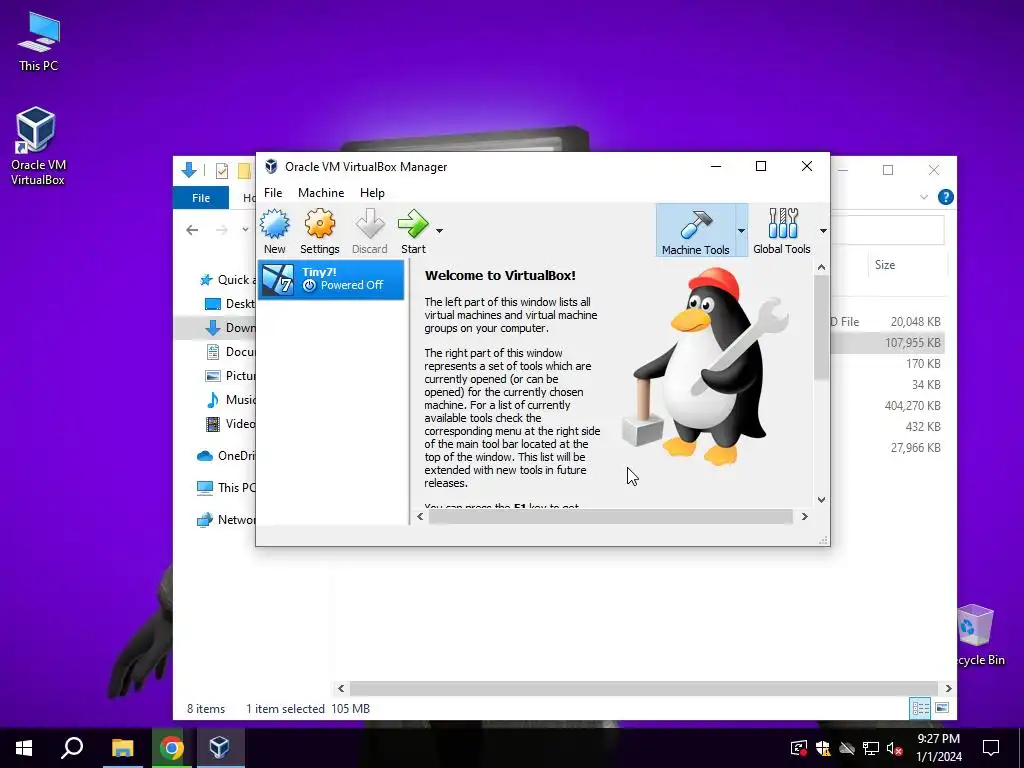Viewport: 1024px width, 768px height.
Task: Select file row sized 27,966 KB
Action: click(888, 447)
